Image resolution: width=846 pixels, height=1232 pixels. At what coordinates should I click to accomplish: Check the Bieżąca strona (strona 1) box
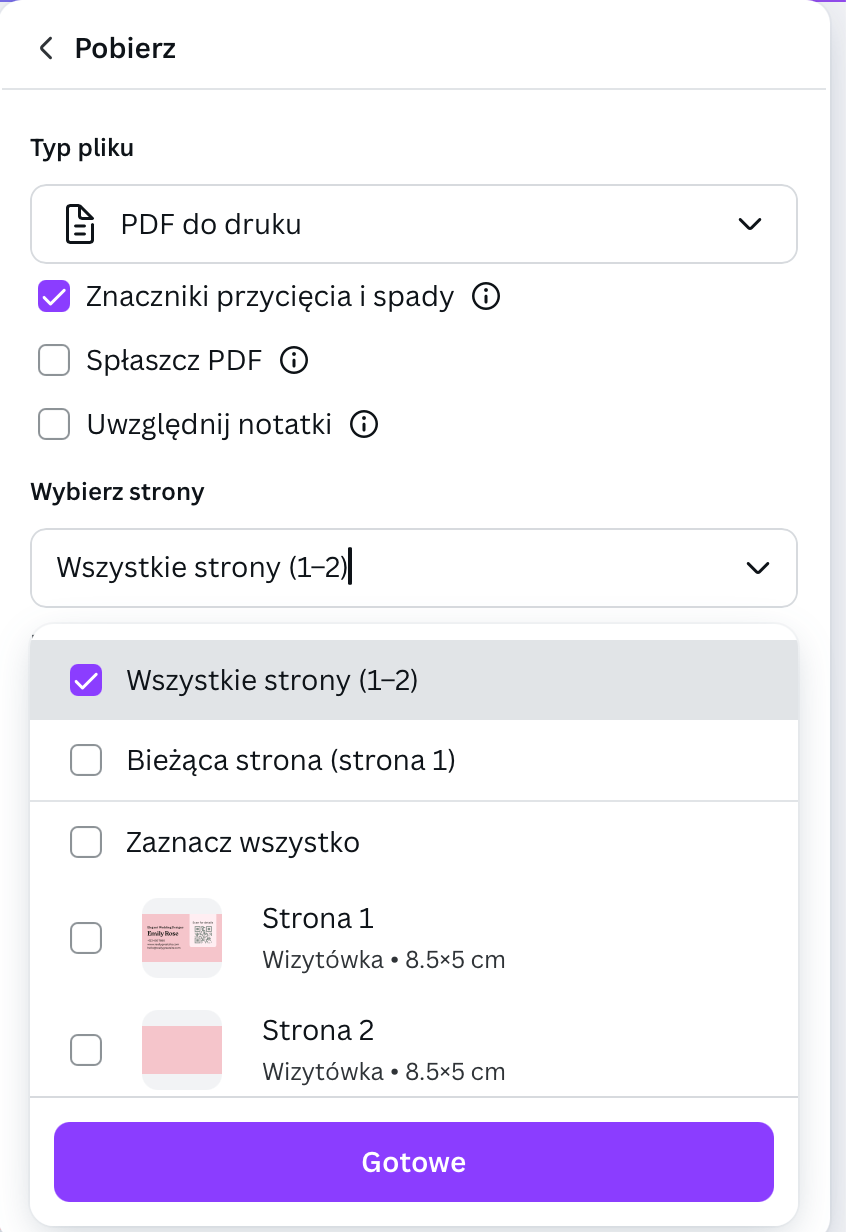[86, 762]
